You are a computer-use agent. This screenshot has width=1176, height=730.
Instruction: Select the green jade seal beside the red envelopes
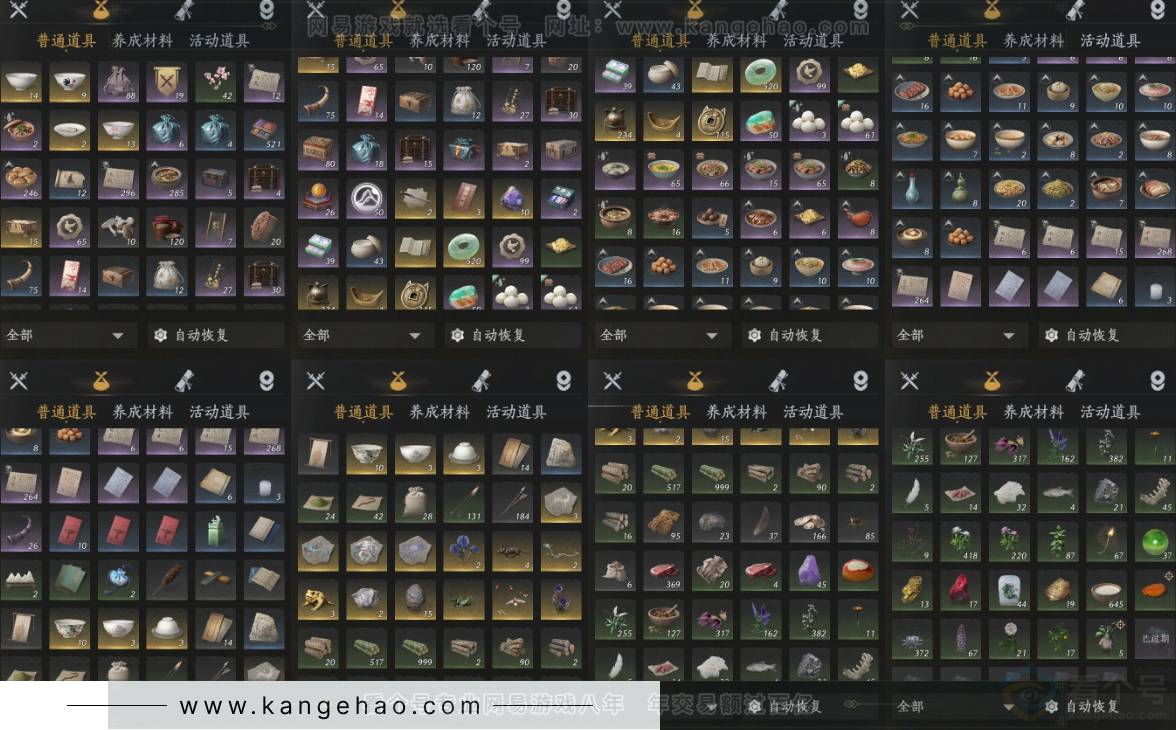click(215, 531)
